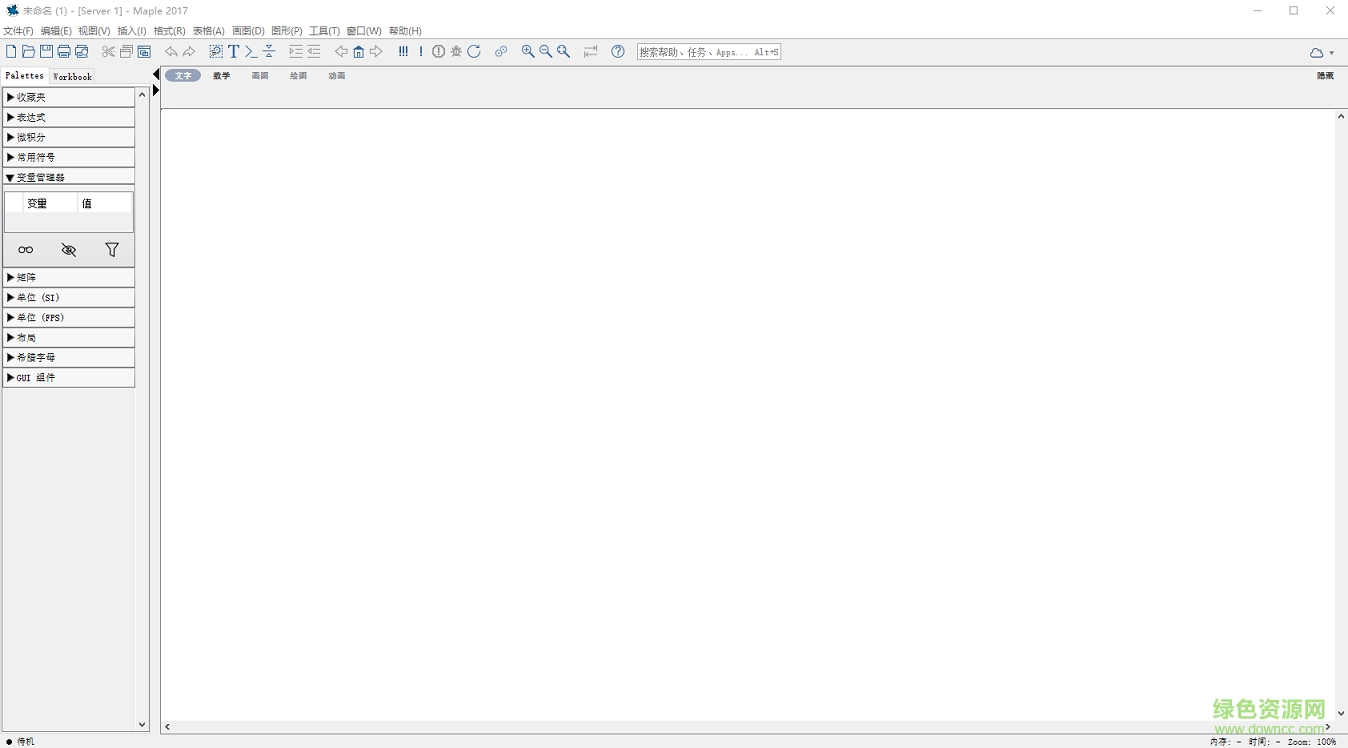Viewport: 1348px width, 748px height.
Task: Redo the last action
Action: point(189,52)
